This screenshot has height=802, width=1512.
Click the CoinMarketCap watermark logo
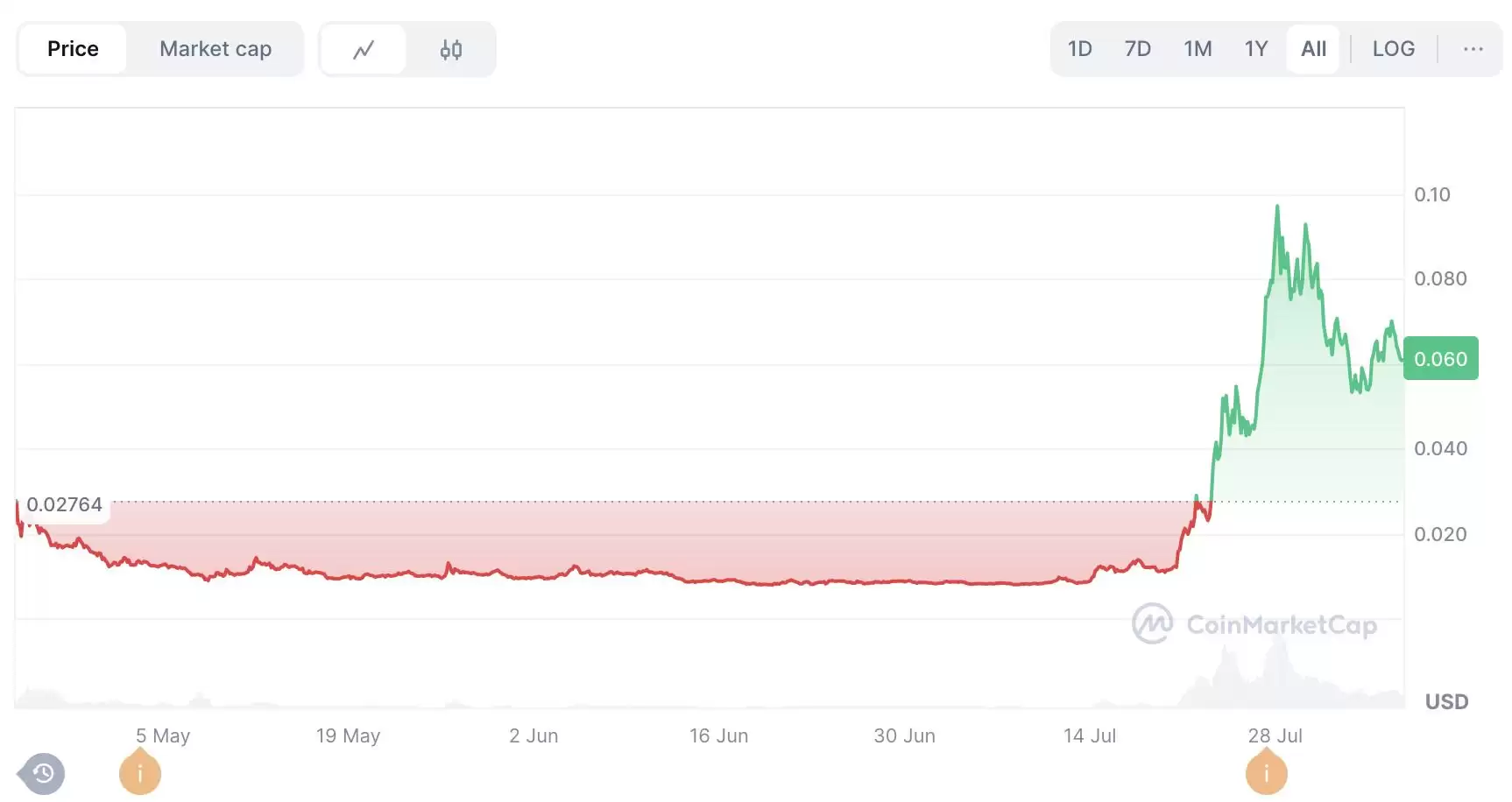pyautogui.click(x=1254, y=624)
